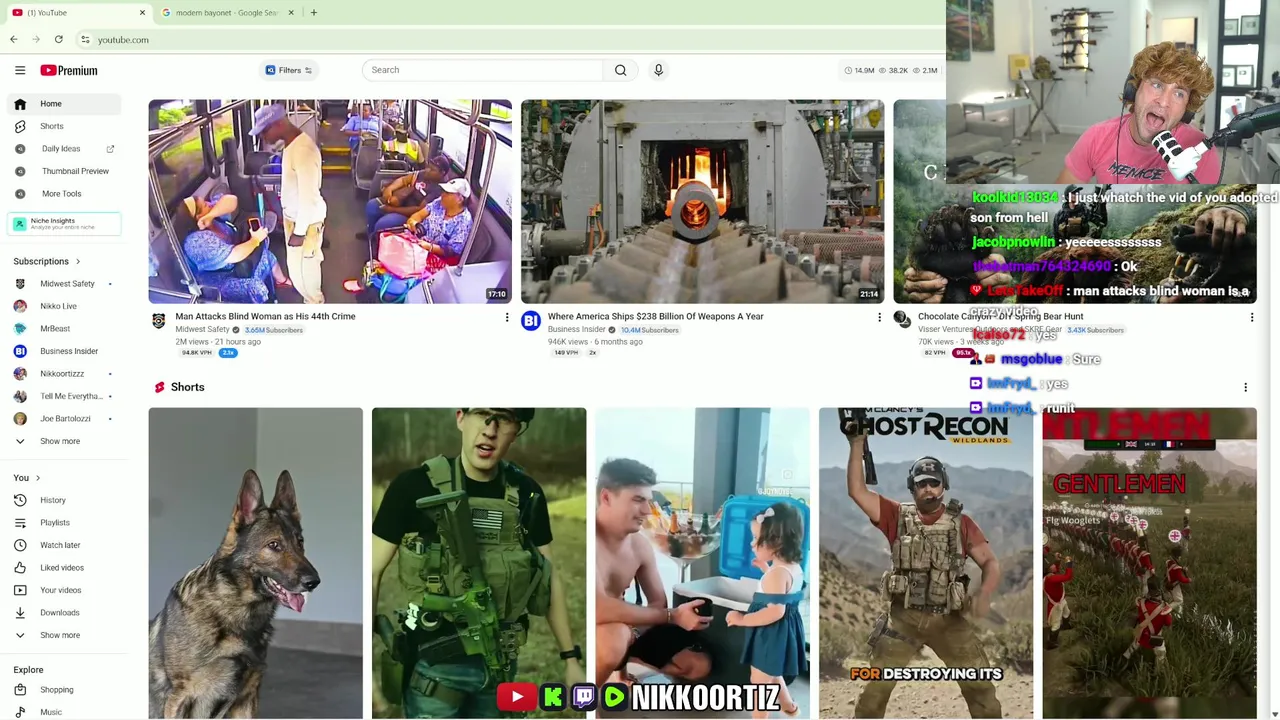The width and height of the screenshot is (1280, 720).
Task: Open Joe Bartolozzi subscription
Action: click(x=64, y=419)
